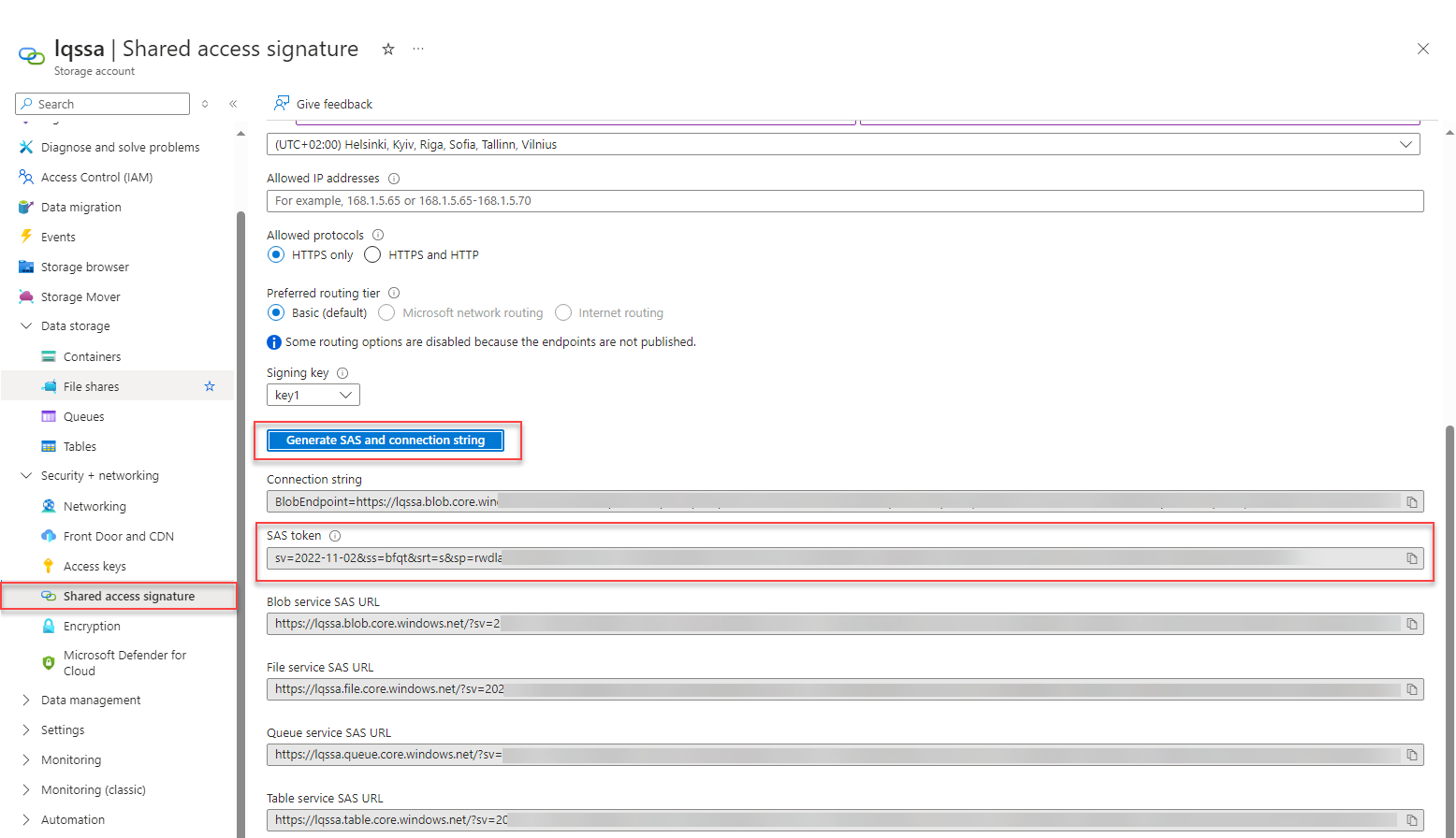The width and height of the screenshot is (1456, 838).
Task: Click the favorite star next to page title
Action: point(387,50)
